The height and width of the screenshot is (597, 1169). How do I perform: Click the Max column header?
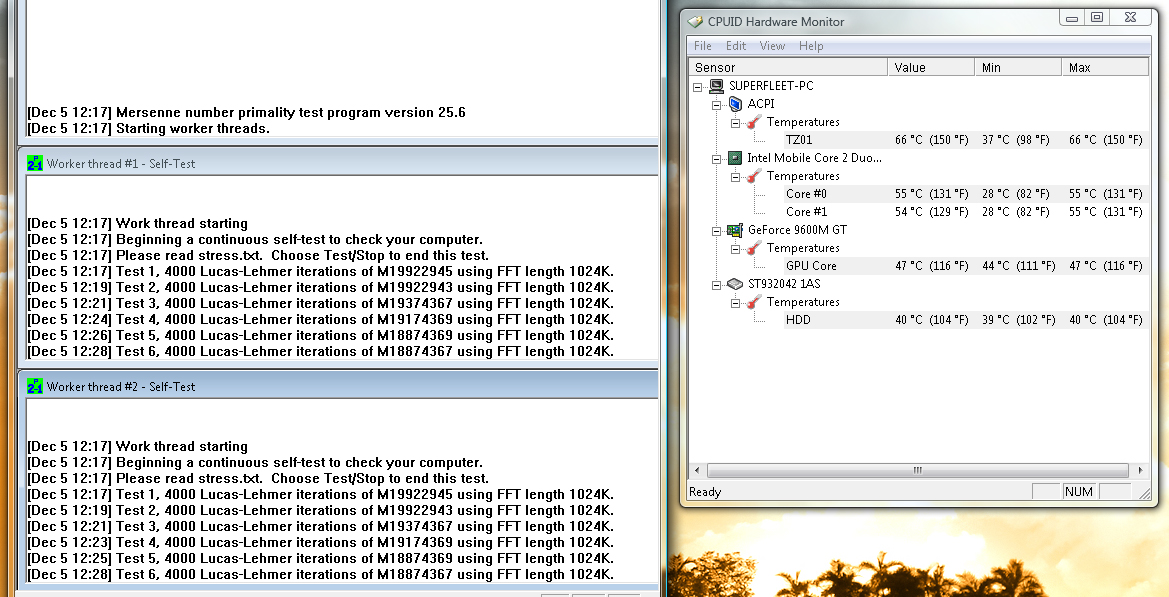pyautogui.click(x=1105, y=67)
